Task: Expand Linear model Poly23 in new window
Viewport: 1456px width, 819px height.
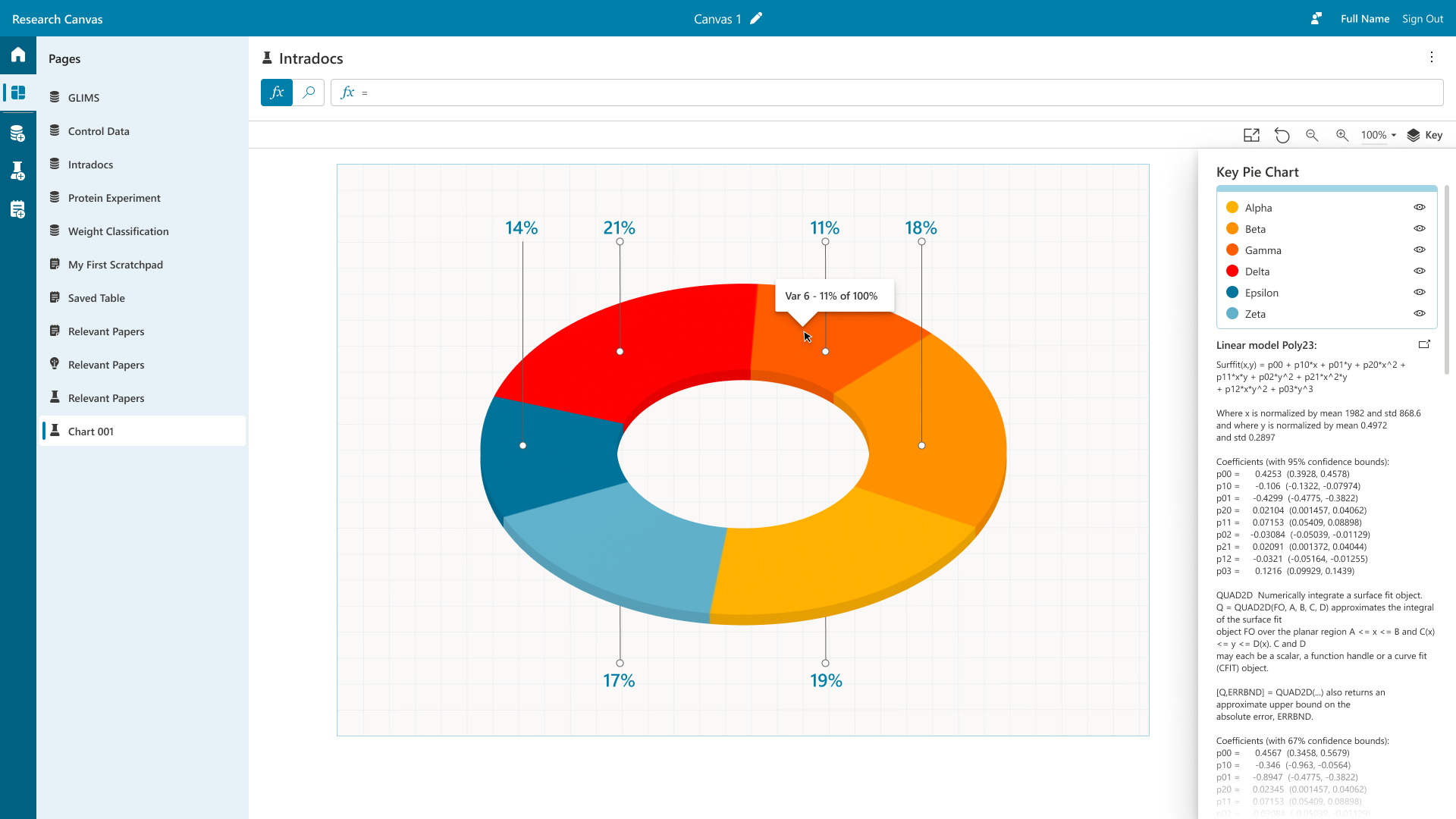Action: (1424, 344)
